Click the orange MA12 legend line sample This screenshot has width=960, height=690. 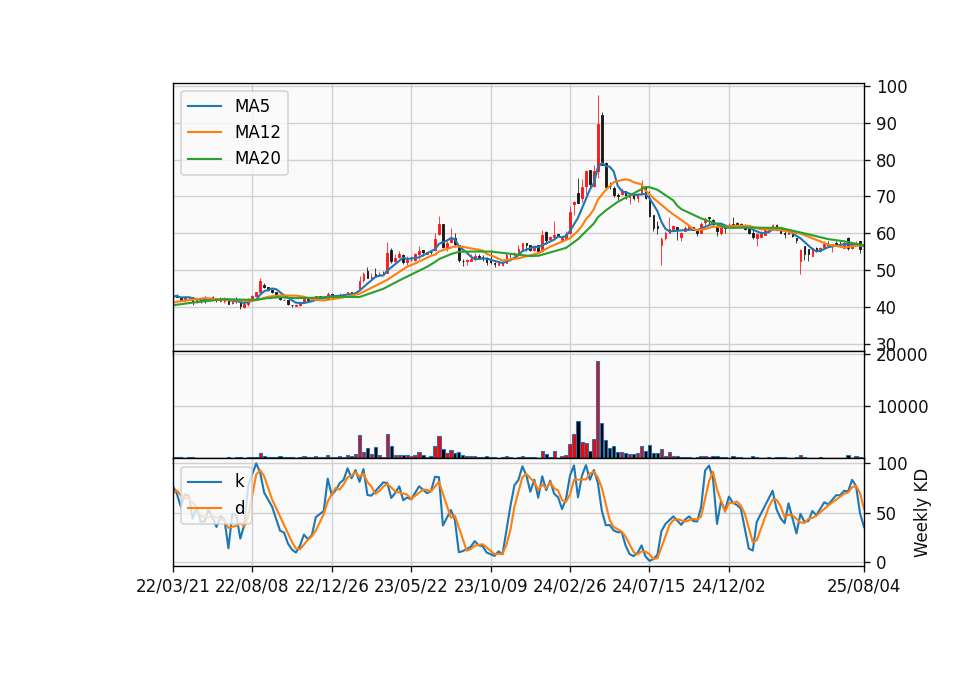[204, 132]
